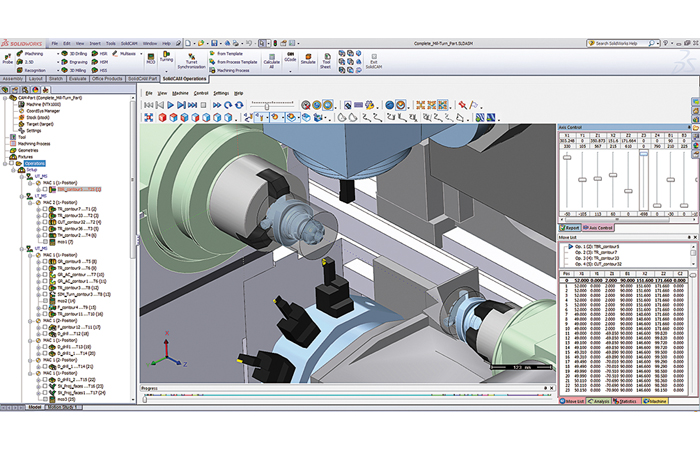Toggle checkbox for SIM_Turn_contour3 operation
This screenshot has height=450, width=700.
[x=45, y=294]
